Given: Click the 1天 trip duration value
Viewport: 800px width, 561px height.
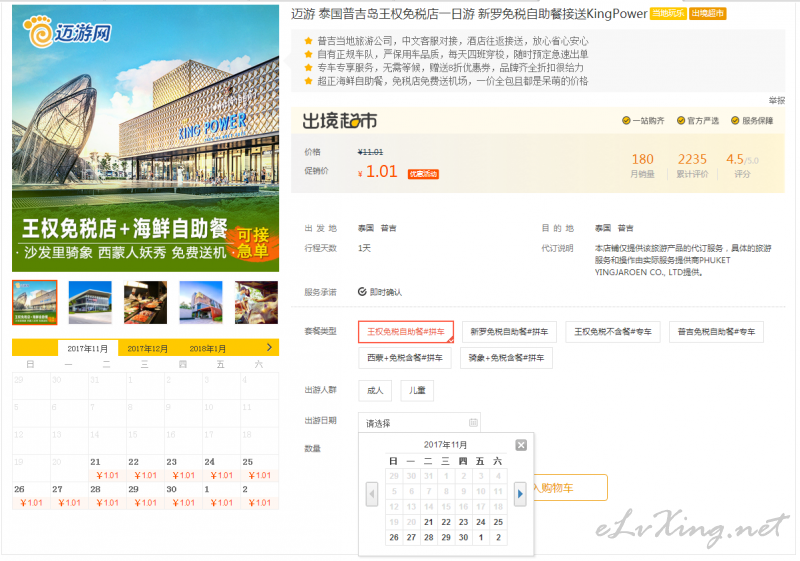Looking at the screenshot, I should (364, 248).
